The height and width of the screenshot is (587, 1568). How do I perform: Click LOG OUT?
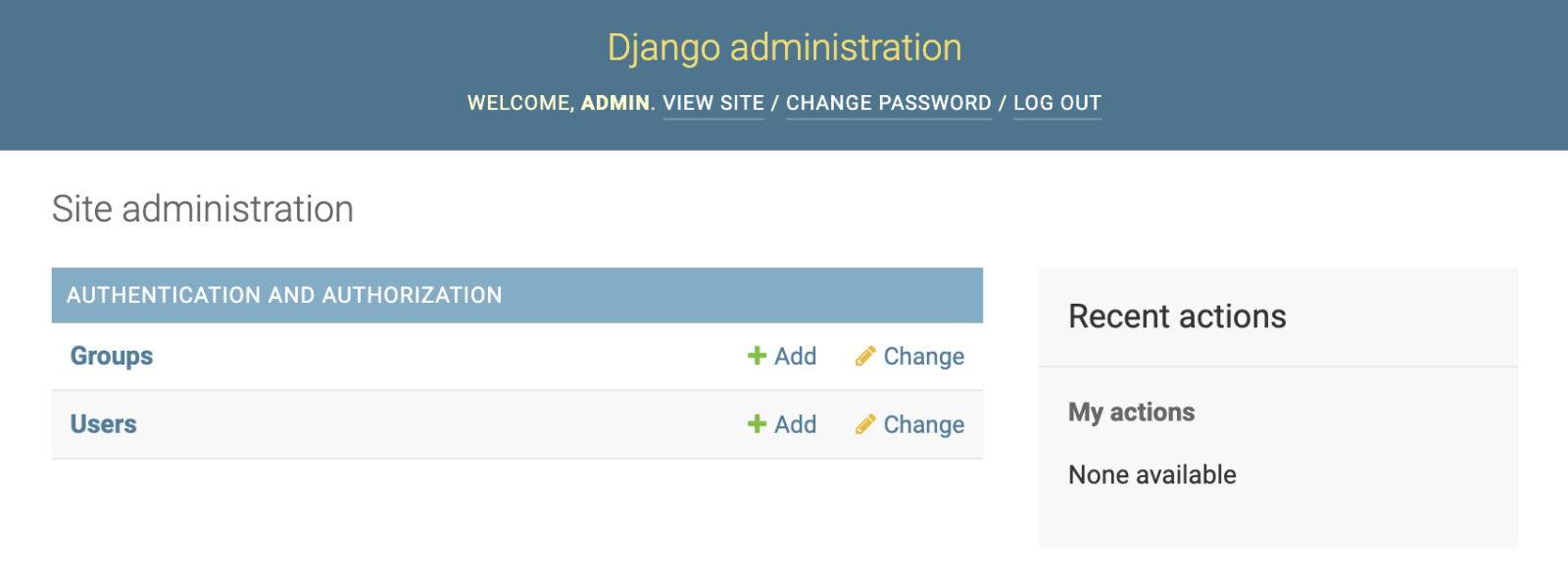tap(1056, 103)
